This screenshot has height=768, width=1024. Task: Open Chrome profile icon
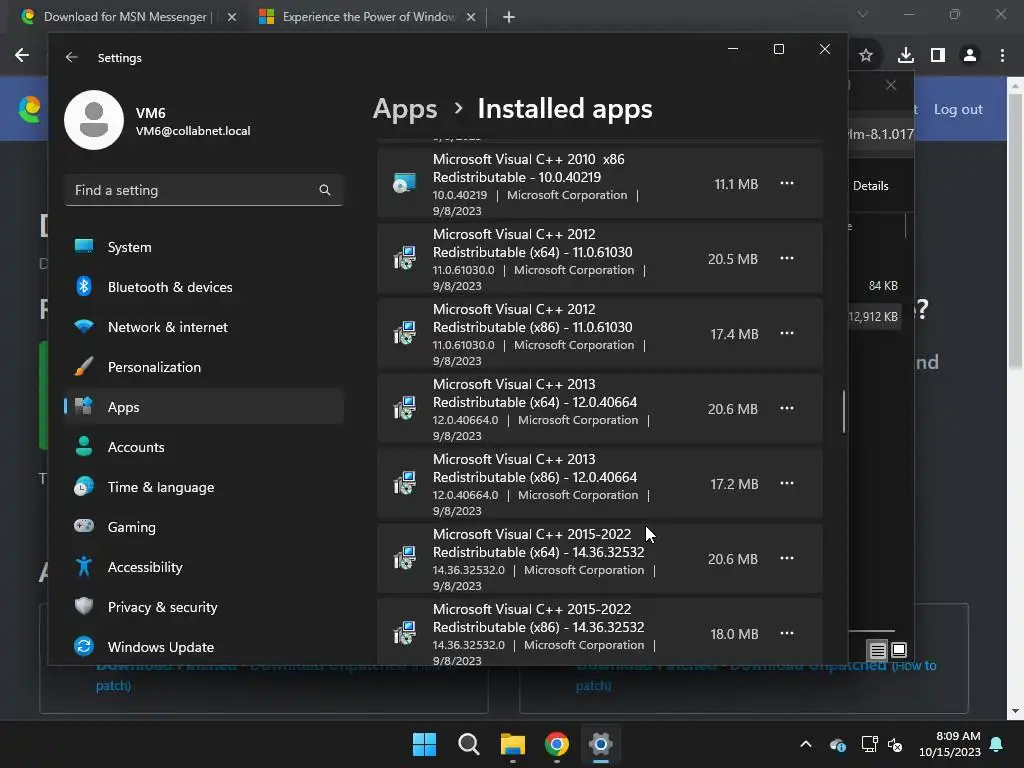(970, 56)
